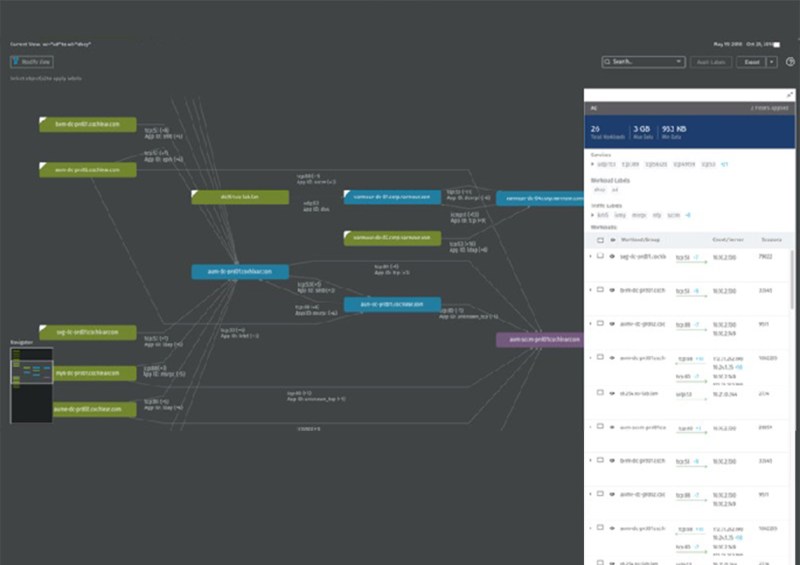Click the Sessions column header

click(772, 240)
